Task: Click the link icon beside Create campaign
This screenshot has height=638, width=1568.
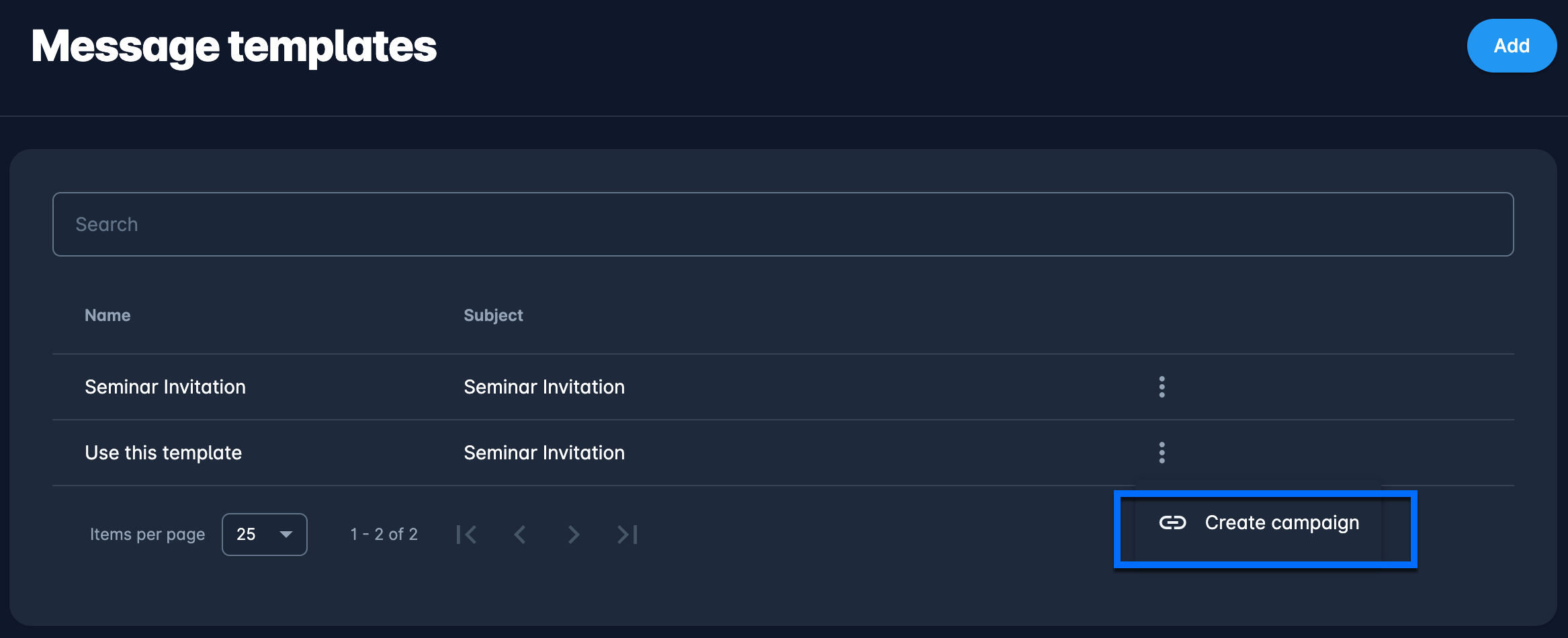Action: click(x=1172, y=522)
